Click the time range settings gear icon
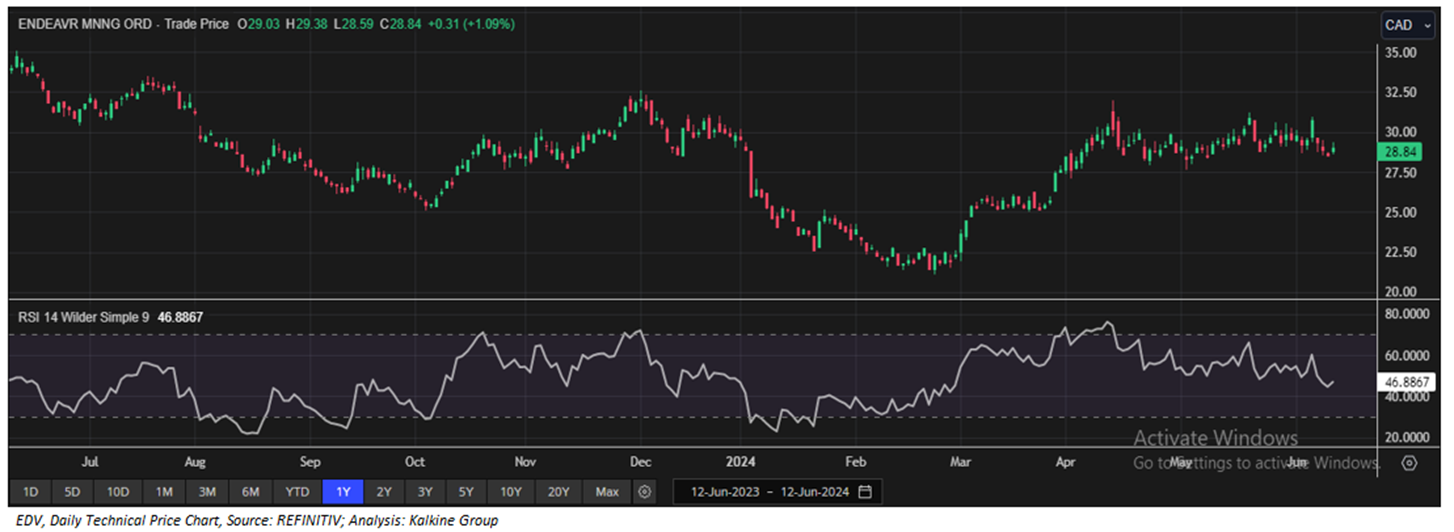The height and width of the screenshot is (532, 1454). click(x=645, y=492)
